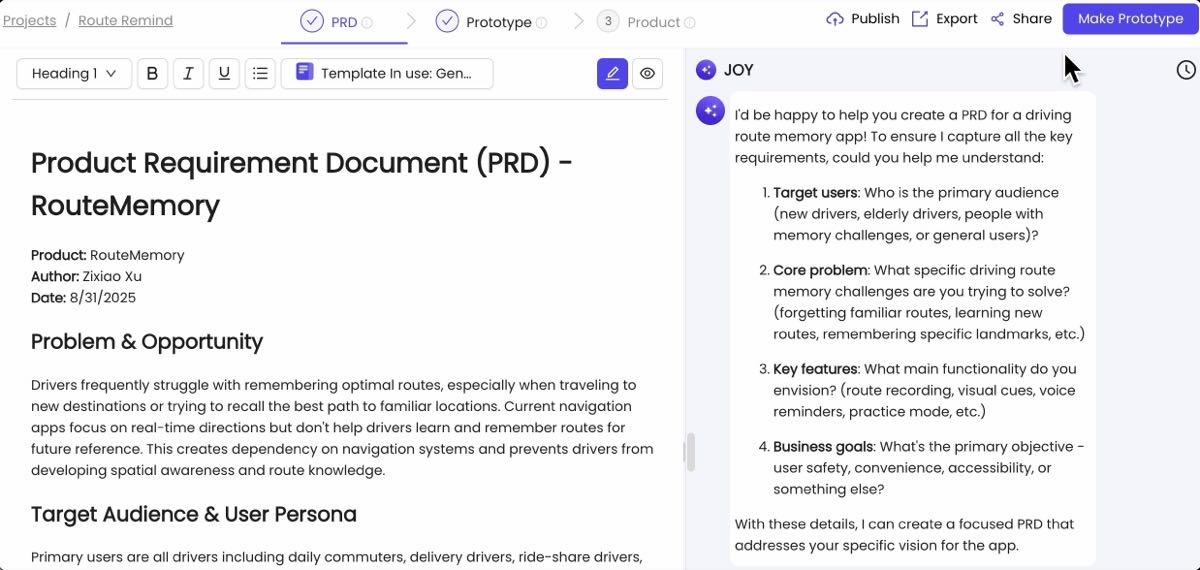Viewport: 1200px width, 570px height.
Task: Click the info icon beside Prototype
Action: 541,23
